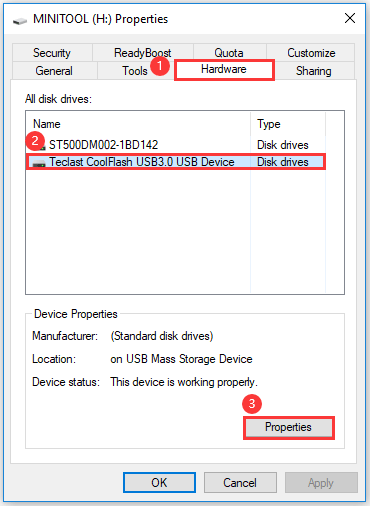Click the 'This device is working properly.' status text
Viewport: 370px width, 506px height.
184,382
